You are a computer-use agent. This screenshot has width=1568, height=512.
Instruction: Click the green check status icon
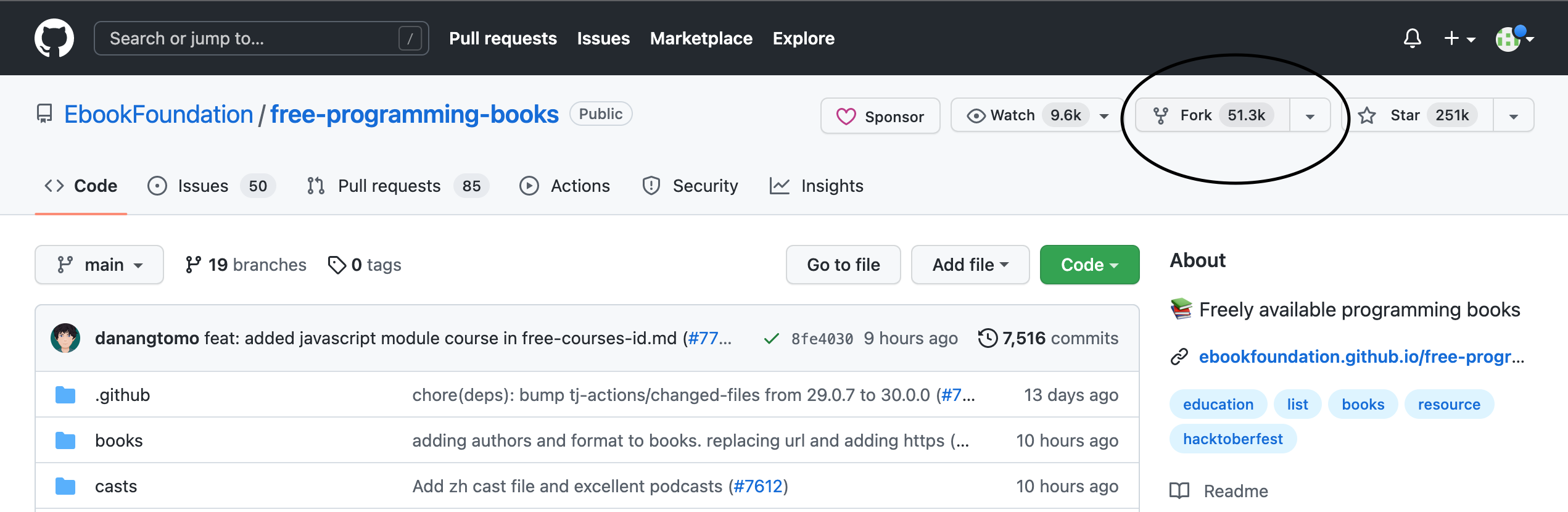(x=770, y=339)
